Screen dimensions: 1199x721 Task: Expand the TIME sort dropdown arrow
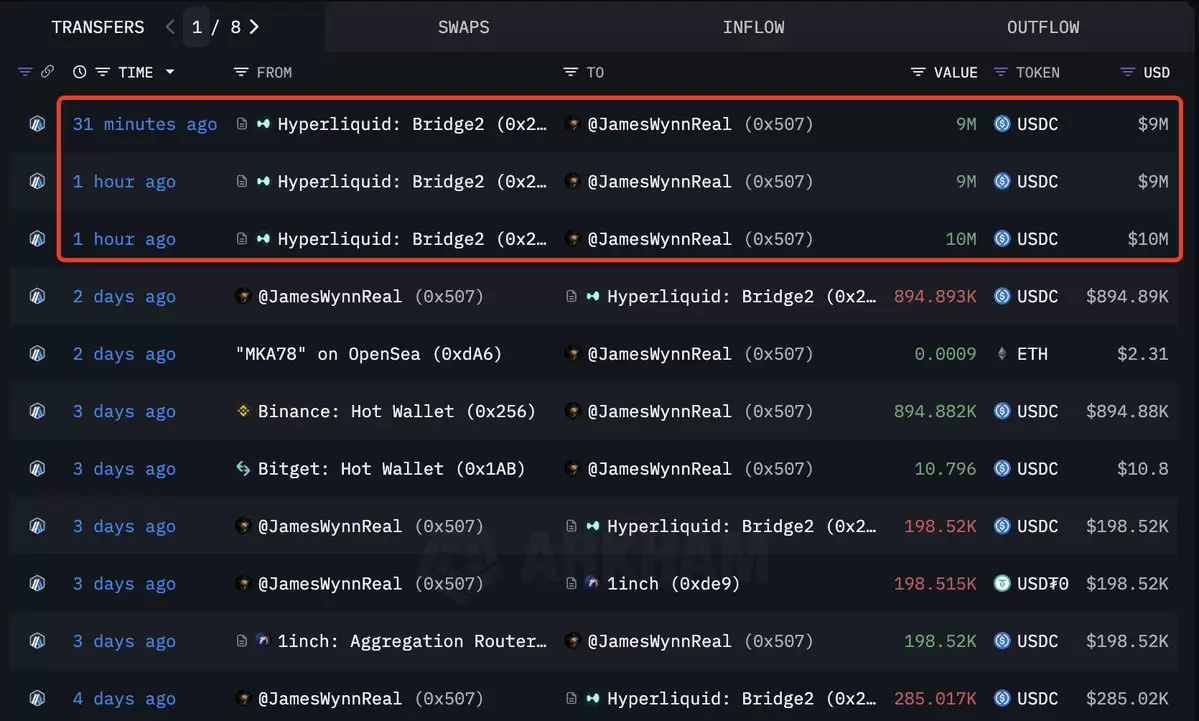tap(170, 72)
